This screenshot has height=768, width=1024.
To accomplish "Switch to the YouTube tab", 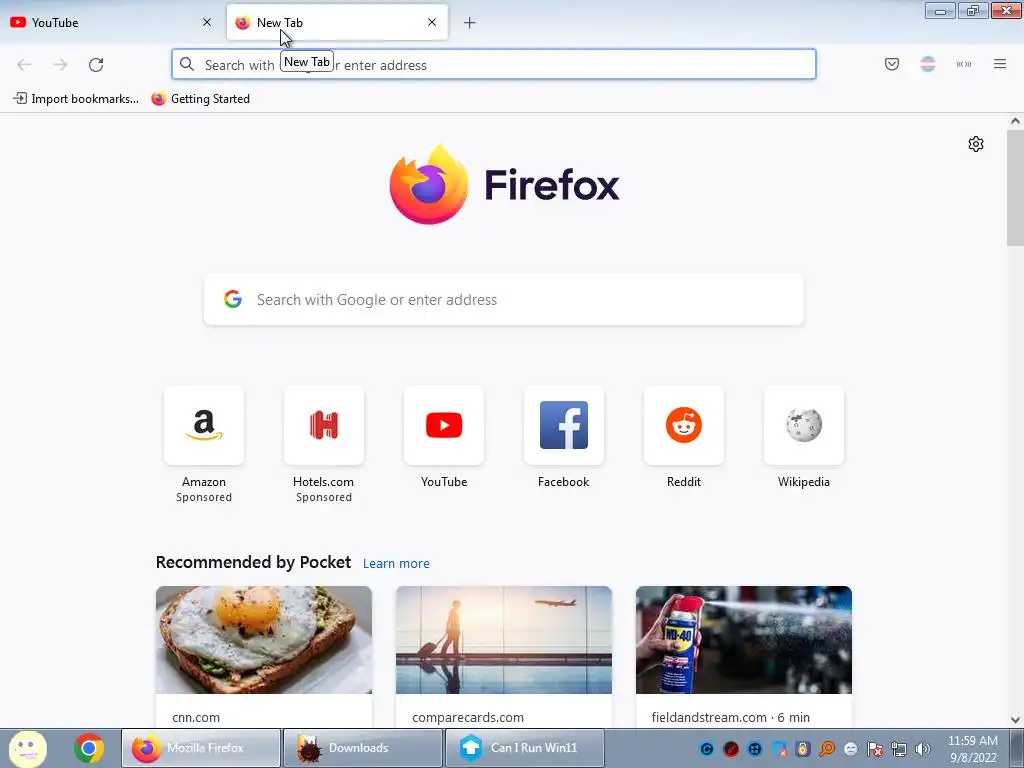I will [x=111, y=22].
